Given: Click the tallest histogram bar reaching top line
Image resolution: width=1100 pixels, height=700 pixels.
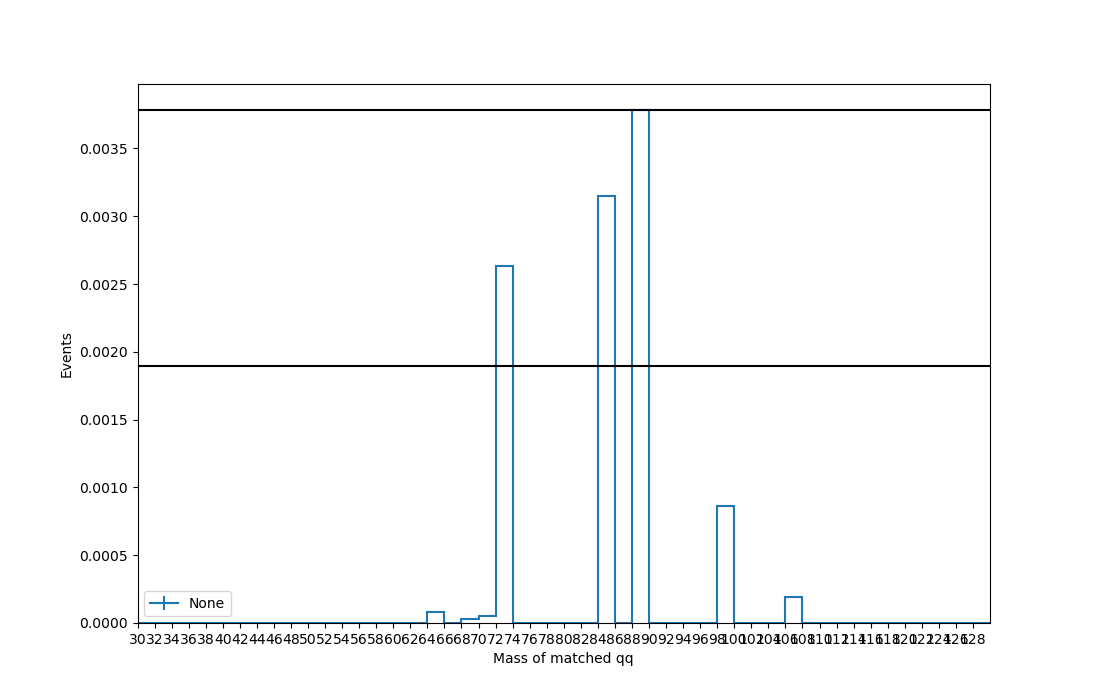Looking at the screenshot, I should pyautogui.click(x=640, y=366).
